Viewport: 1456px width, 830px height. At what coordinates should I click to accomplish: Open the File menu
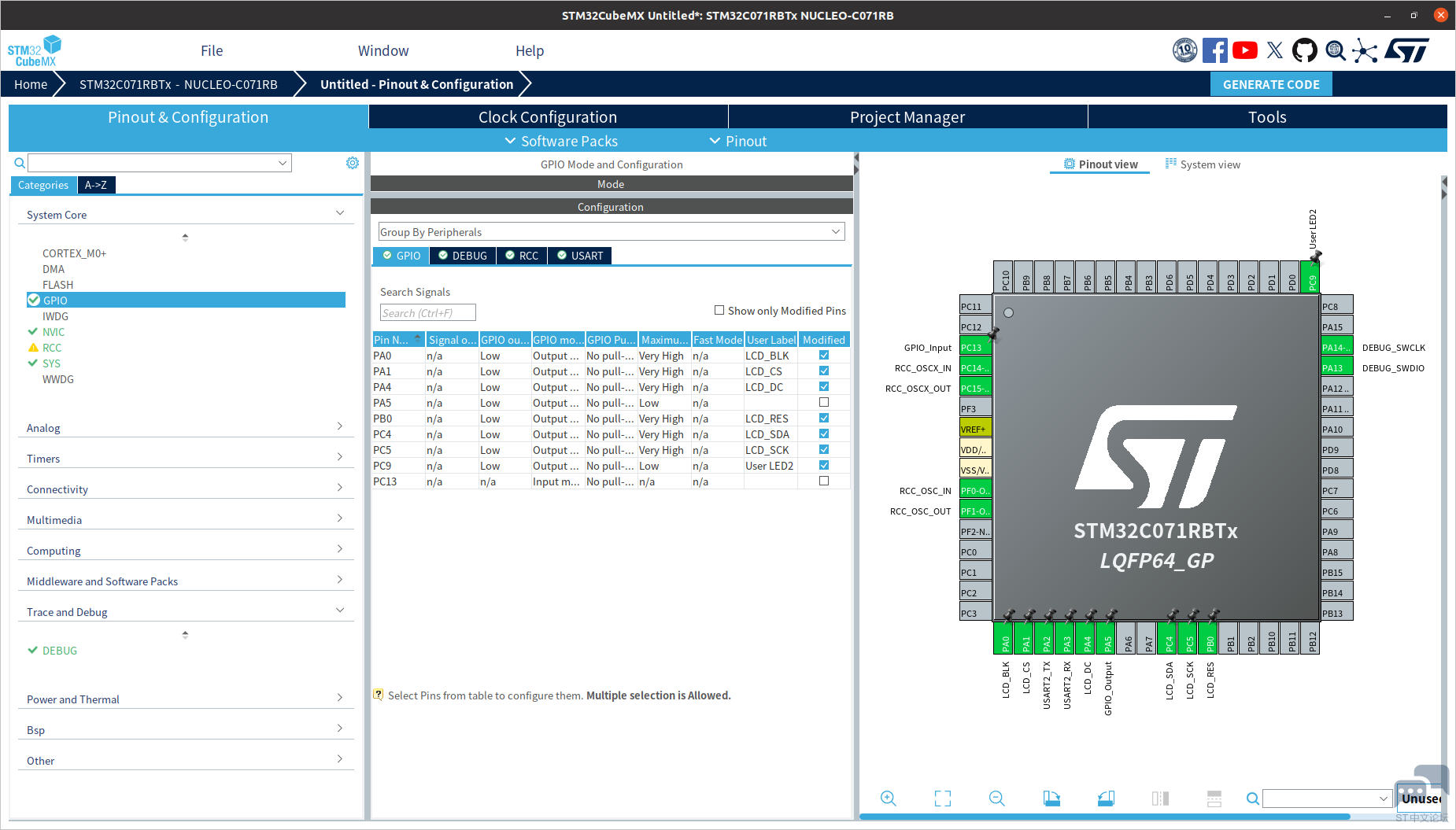click(x=212, y=50)
